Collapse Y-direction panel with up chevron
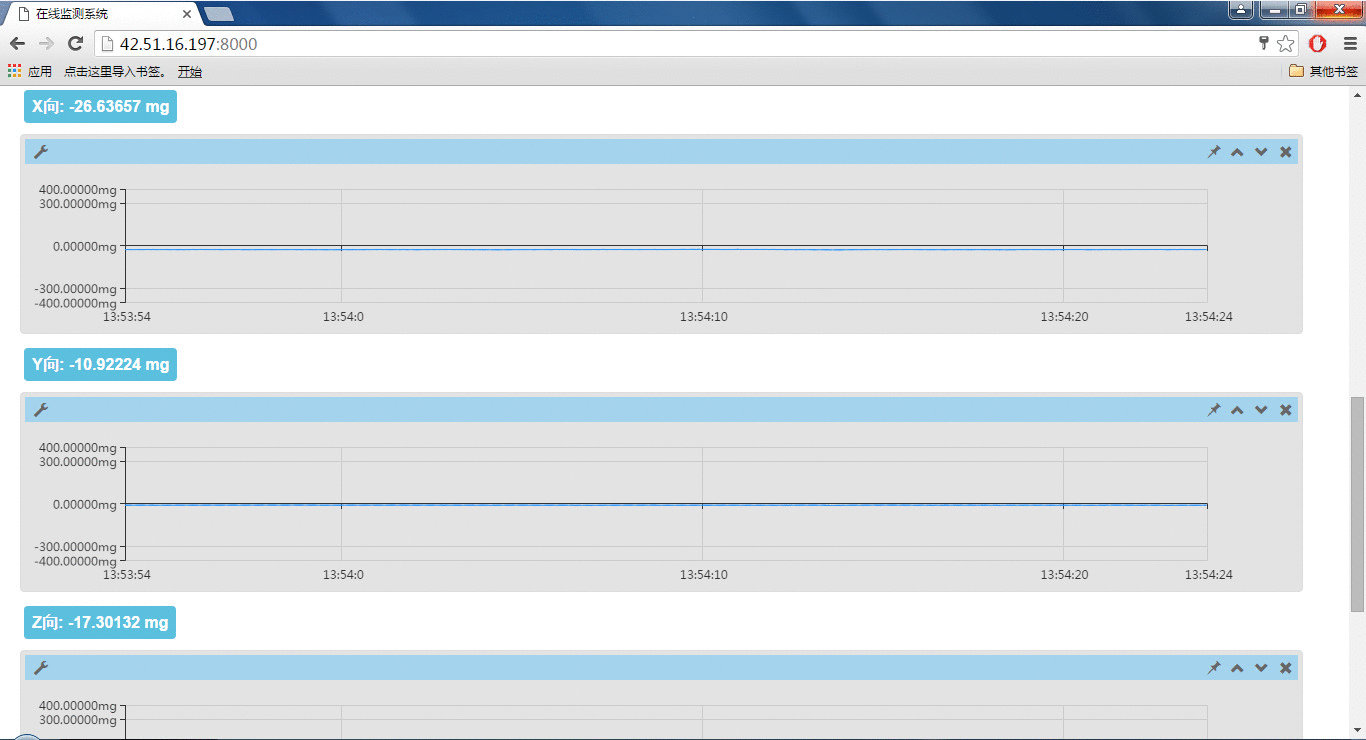Viewport: 1366px width, 740px height. (1237, 410)
